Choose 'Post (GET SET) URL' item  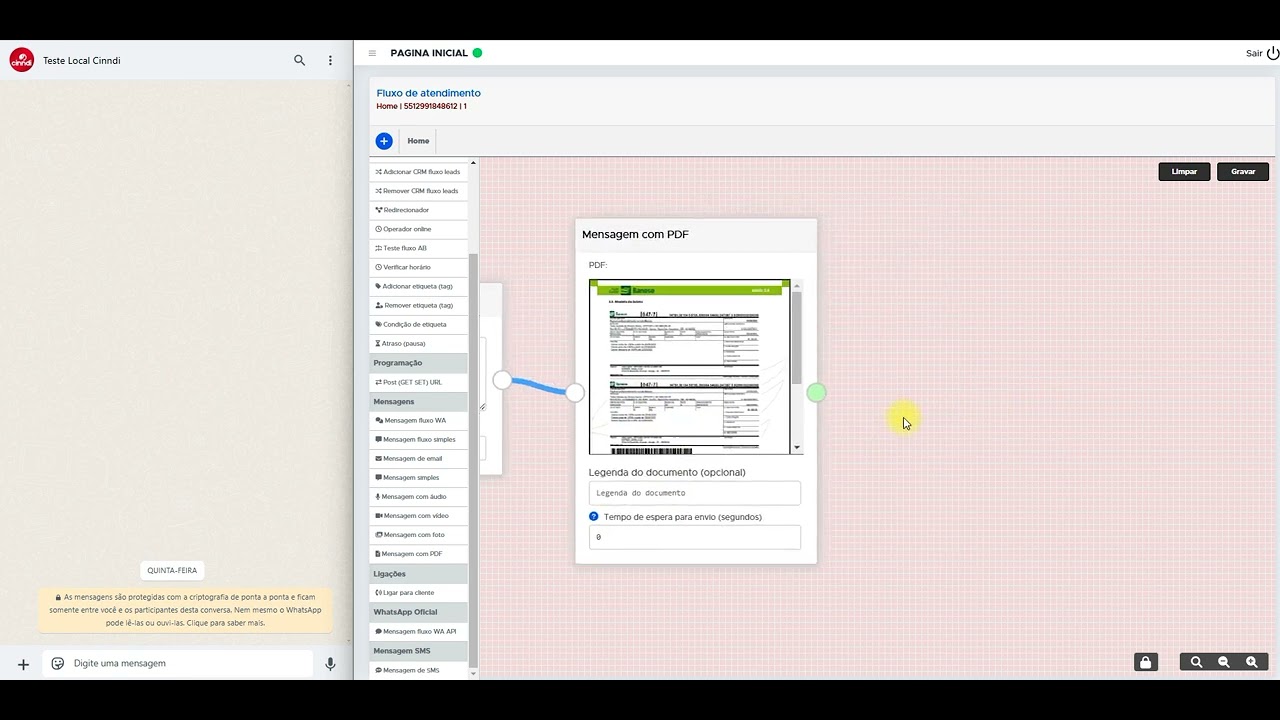(x=418, y=382)
